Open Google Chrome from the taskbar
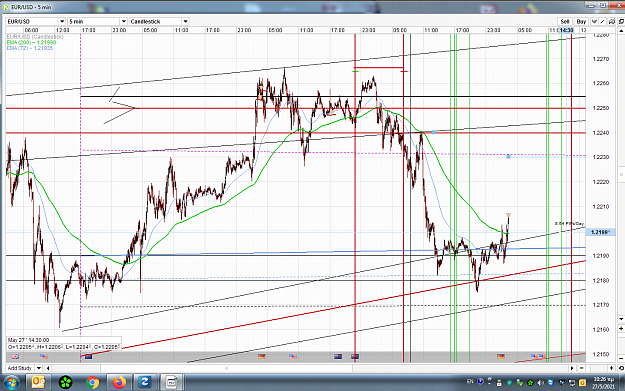This screenshot has height=391, width=625. tap(92, 383)
